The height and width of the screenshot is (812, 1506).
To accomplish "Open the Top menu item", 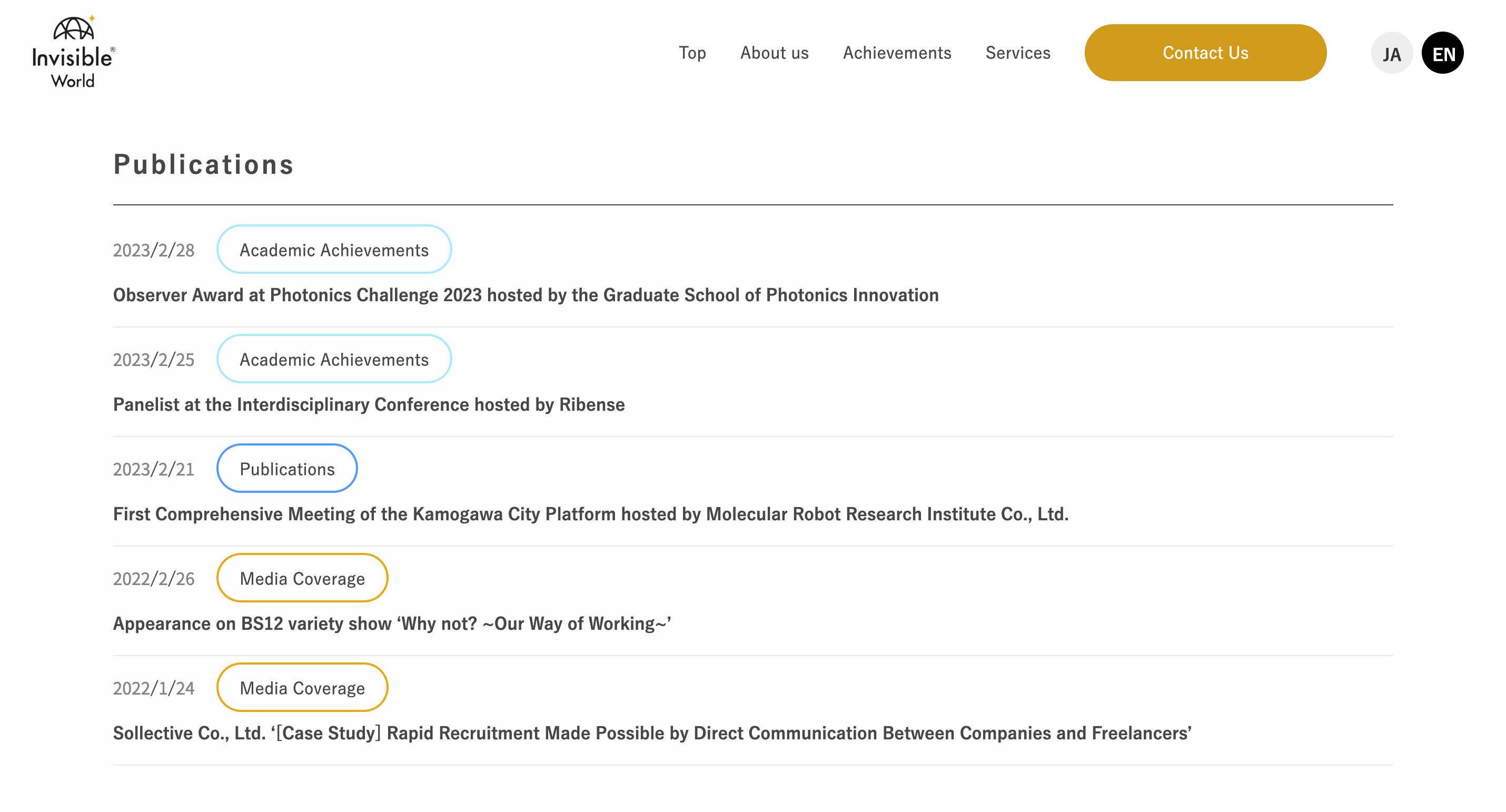I will (692, 53).
